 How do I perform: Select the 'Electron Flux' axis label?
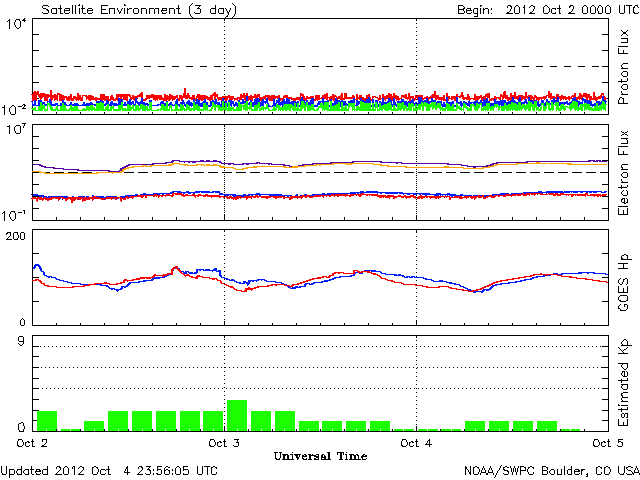pos(623,173)
